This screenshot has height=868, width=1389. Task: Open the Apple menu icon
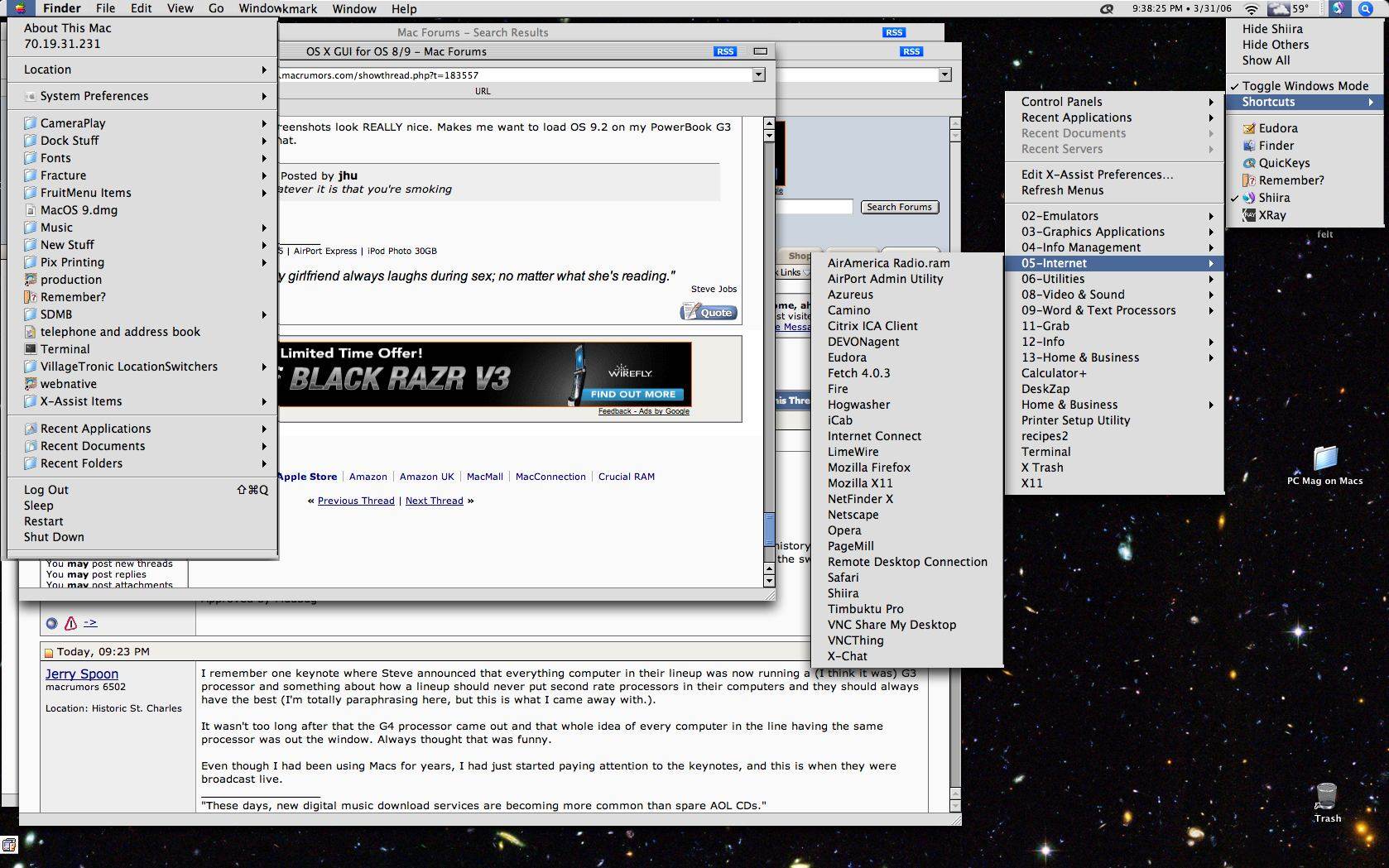pyautogui.click(x=19, y=9)
